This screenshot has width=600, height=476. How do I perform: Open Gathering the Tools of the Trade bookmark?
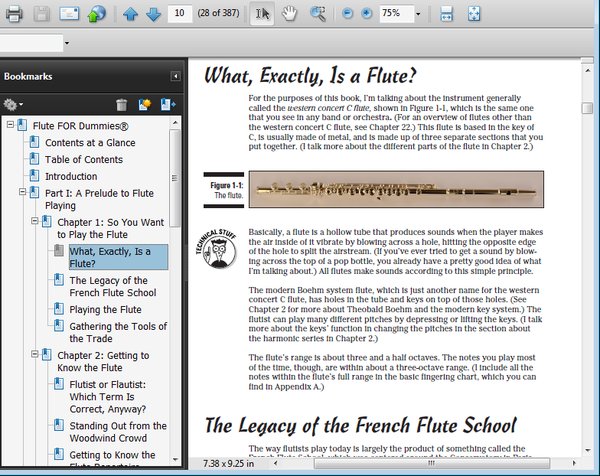click(x=118, y=333)
